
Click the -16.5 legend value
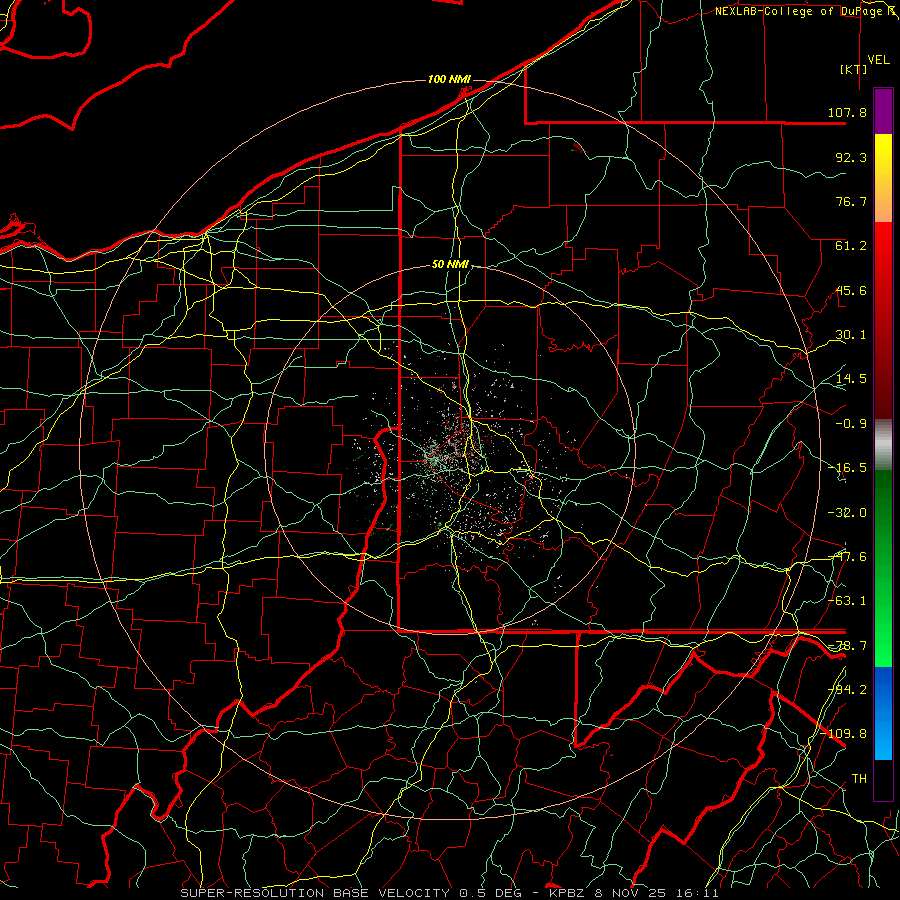pyautogui.click(x=847, y=468)
